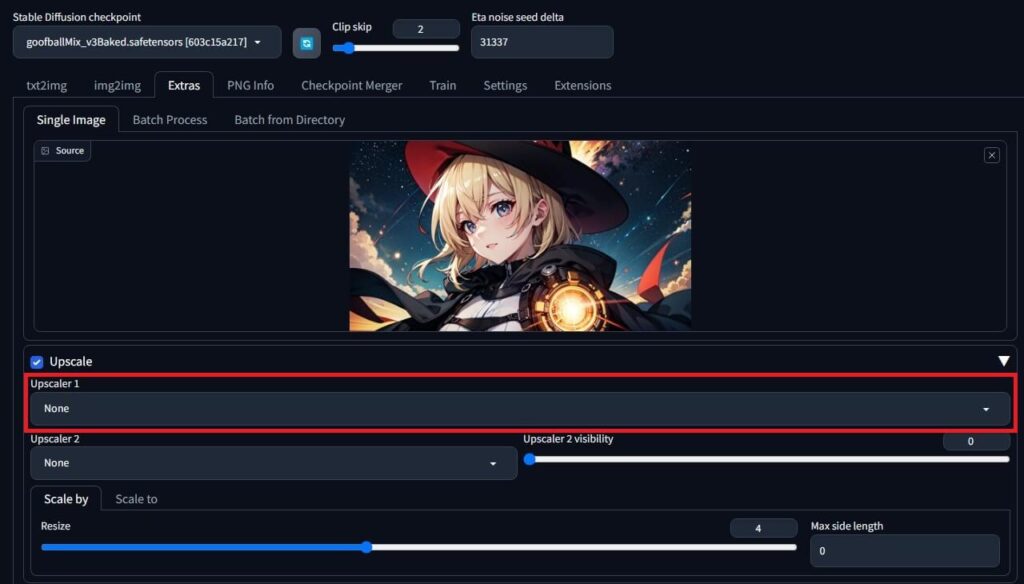Image resolution: width=1024 pixels, height=584 pixels.
Task: Switch to the Scale to tab
Action: [x=136, y=499]
